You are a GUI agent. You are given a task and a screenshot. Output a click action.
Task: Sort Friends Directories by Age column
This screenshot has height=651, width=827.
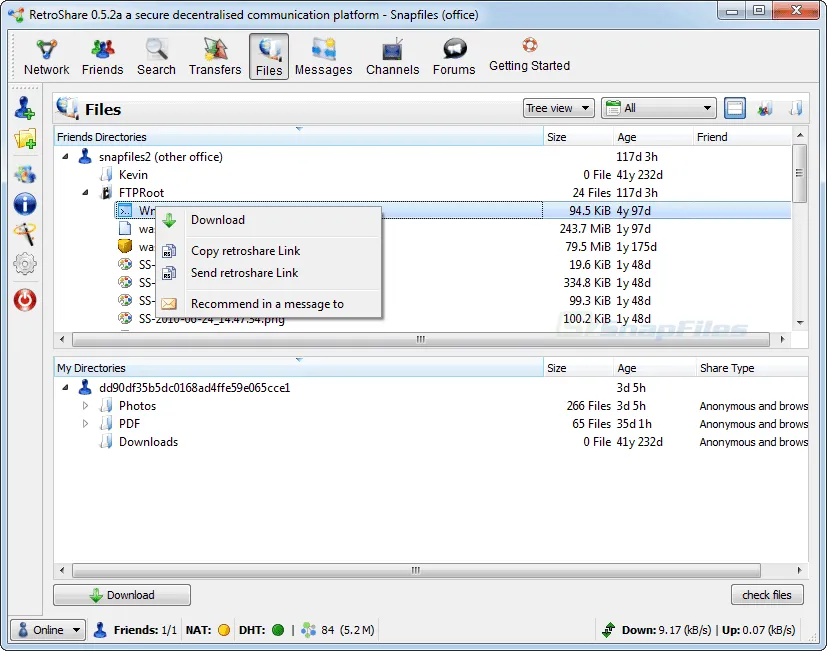(x=653, y=137)
